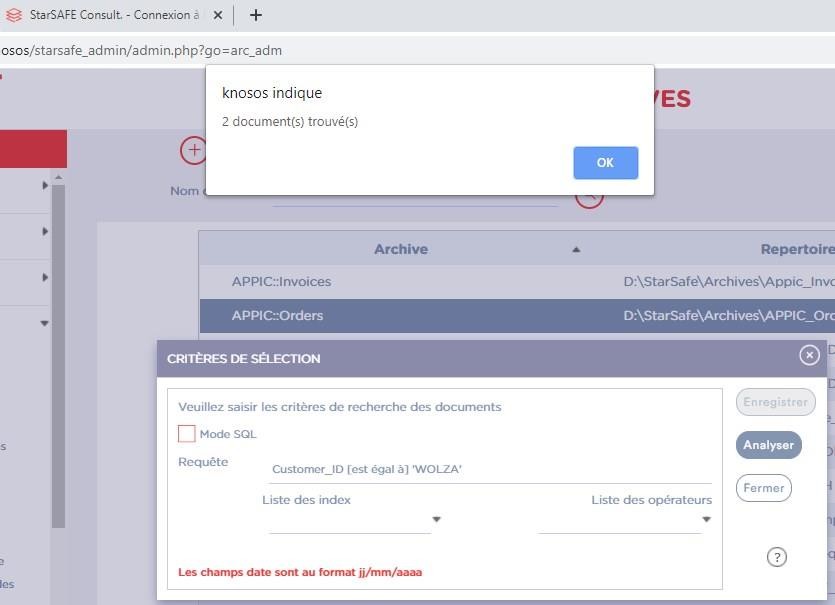Select the APPIC::Orders archive row
The height and width of the screenshot is (605, 835).
click(x=277, y=316)
